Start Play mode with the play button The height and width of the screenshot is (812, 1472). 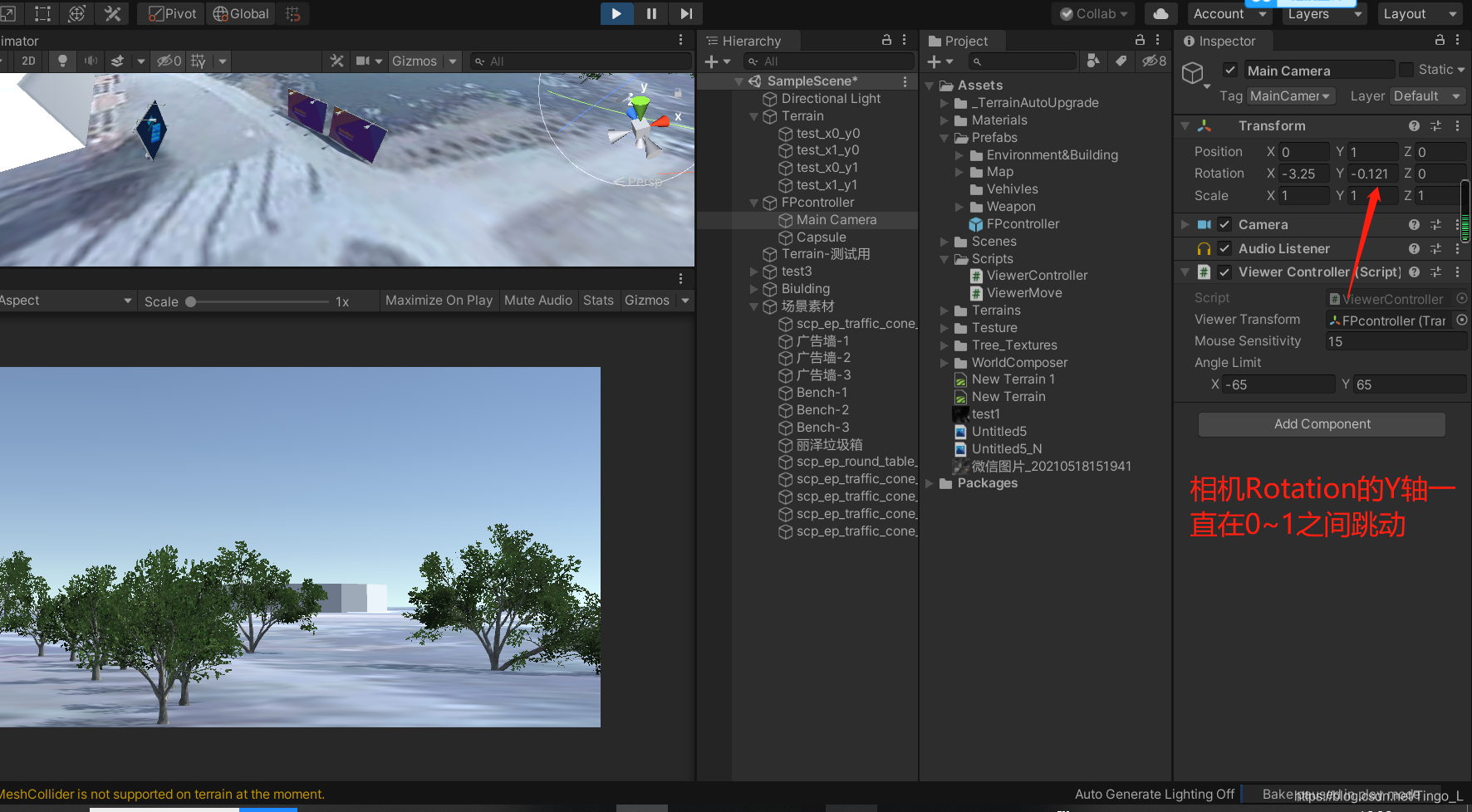pyautogui.click(x=616, y=13)
